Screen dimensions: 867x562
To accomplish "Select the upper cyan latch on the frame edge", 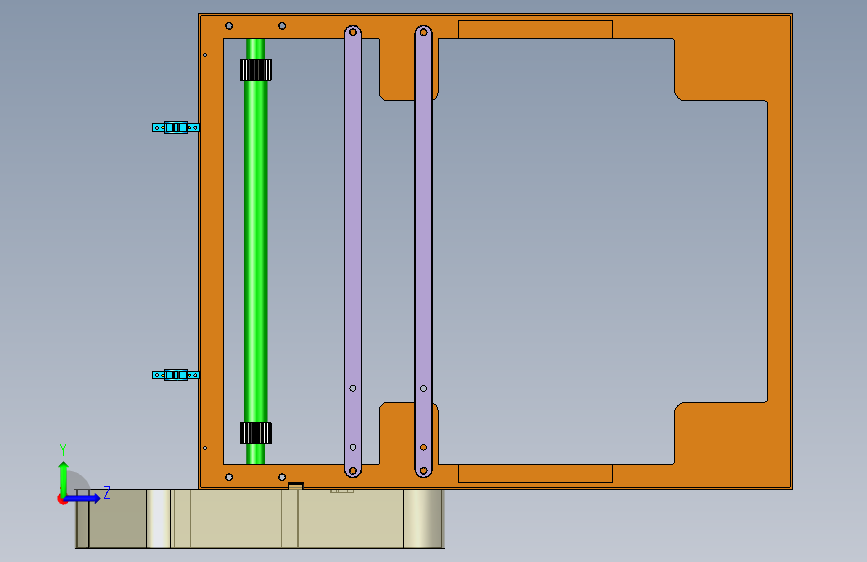I will [176, 128].
